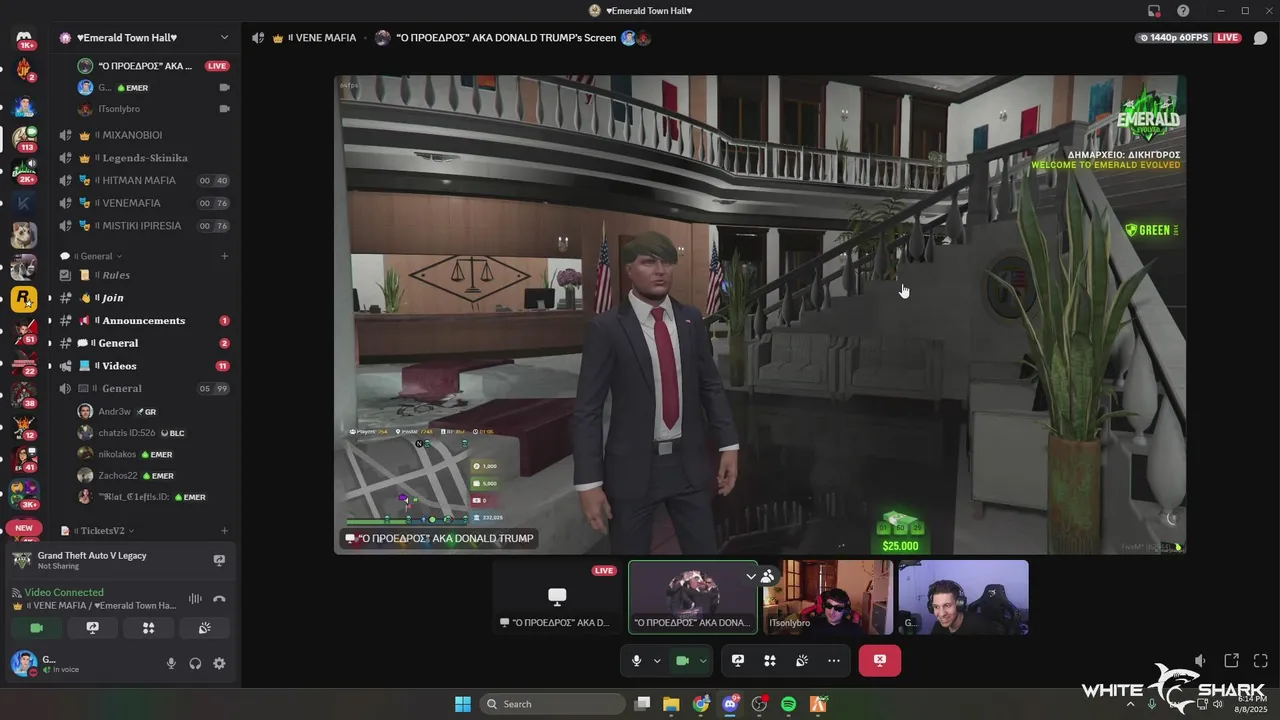Open Discord inbox from title bar

tap(1154, 11)
